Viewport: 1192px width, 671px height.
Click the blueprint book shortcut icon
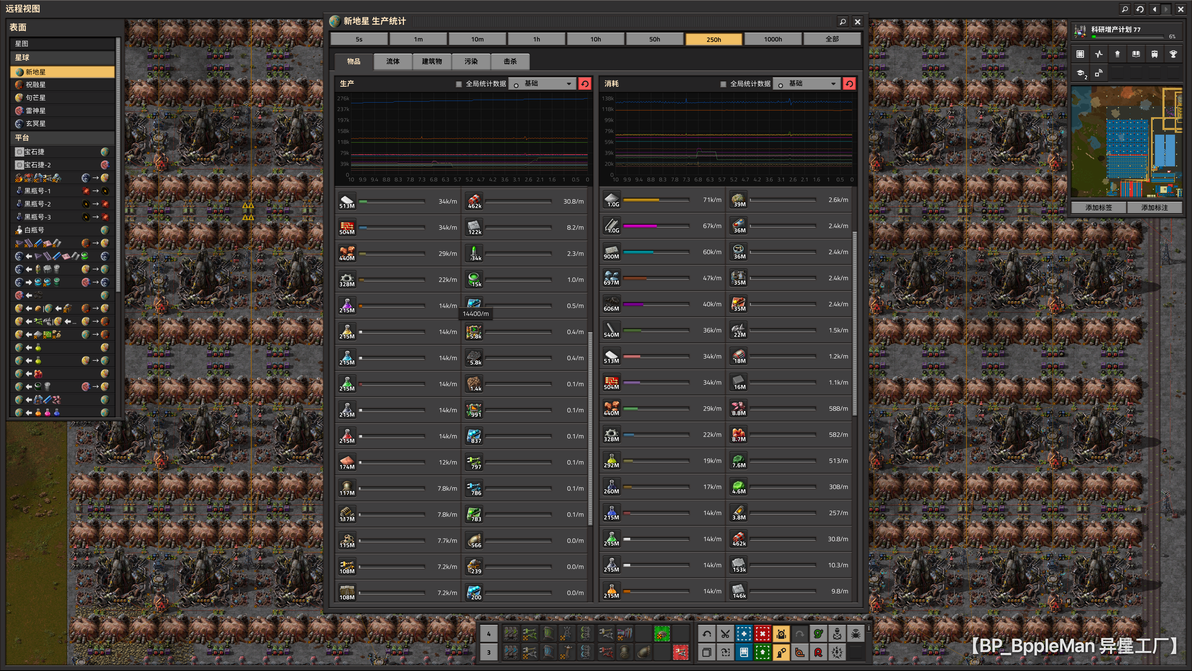click(743, 652)
